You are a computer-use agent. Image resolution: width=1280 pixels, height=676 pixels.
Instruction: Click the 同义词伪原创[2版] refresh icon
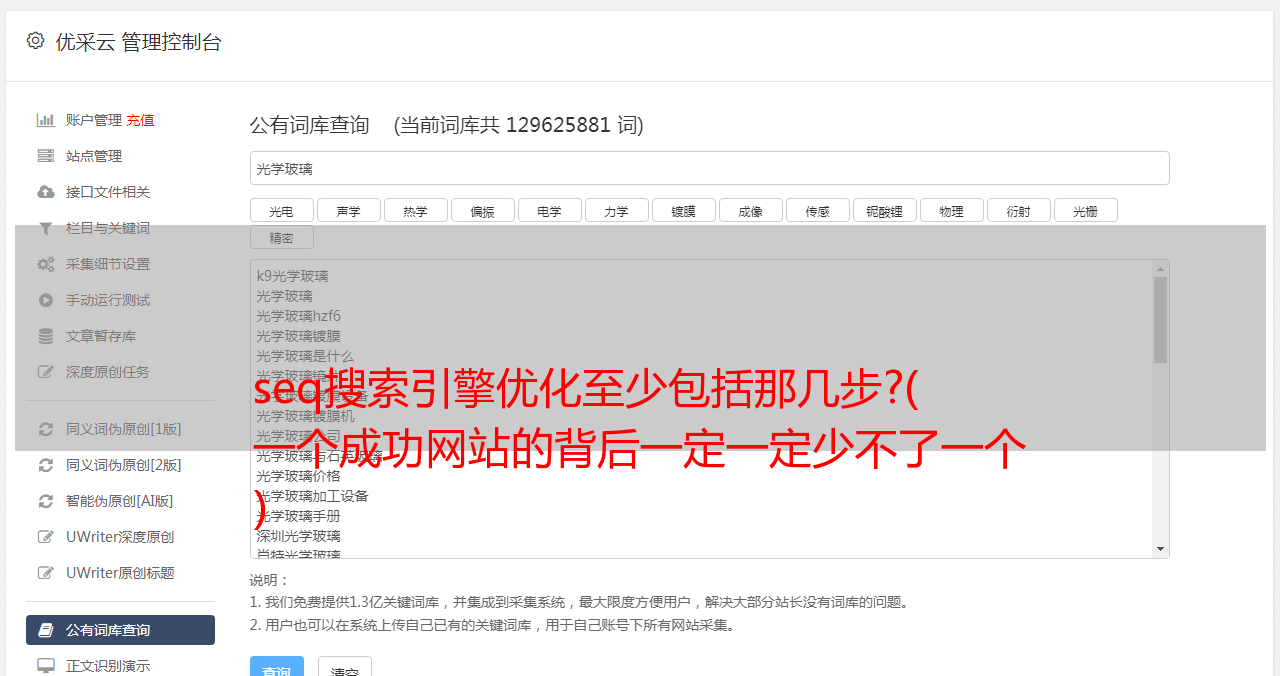(46, 465)
